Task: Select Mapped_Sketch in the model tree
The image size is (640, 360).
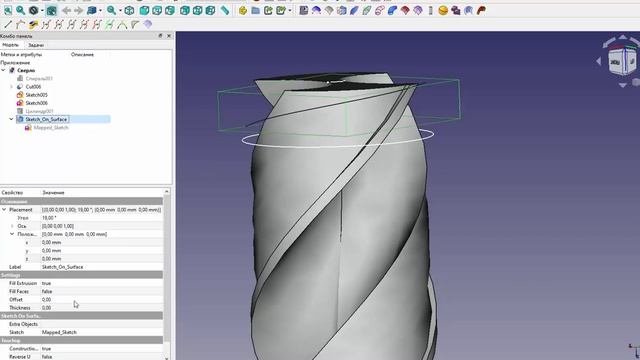Action: 51,127
